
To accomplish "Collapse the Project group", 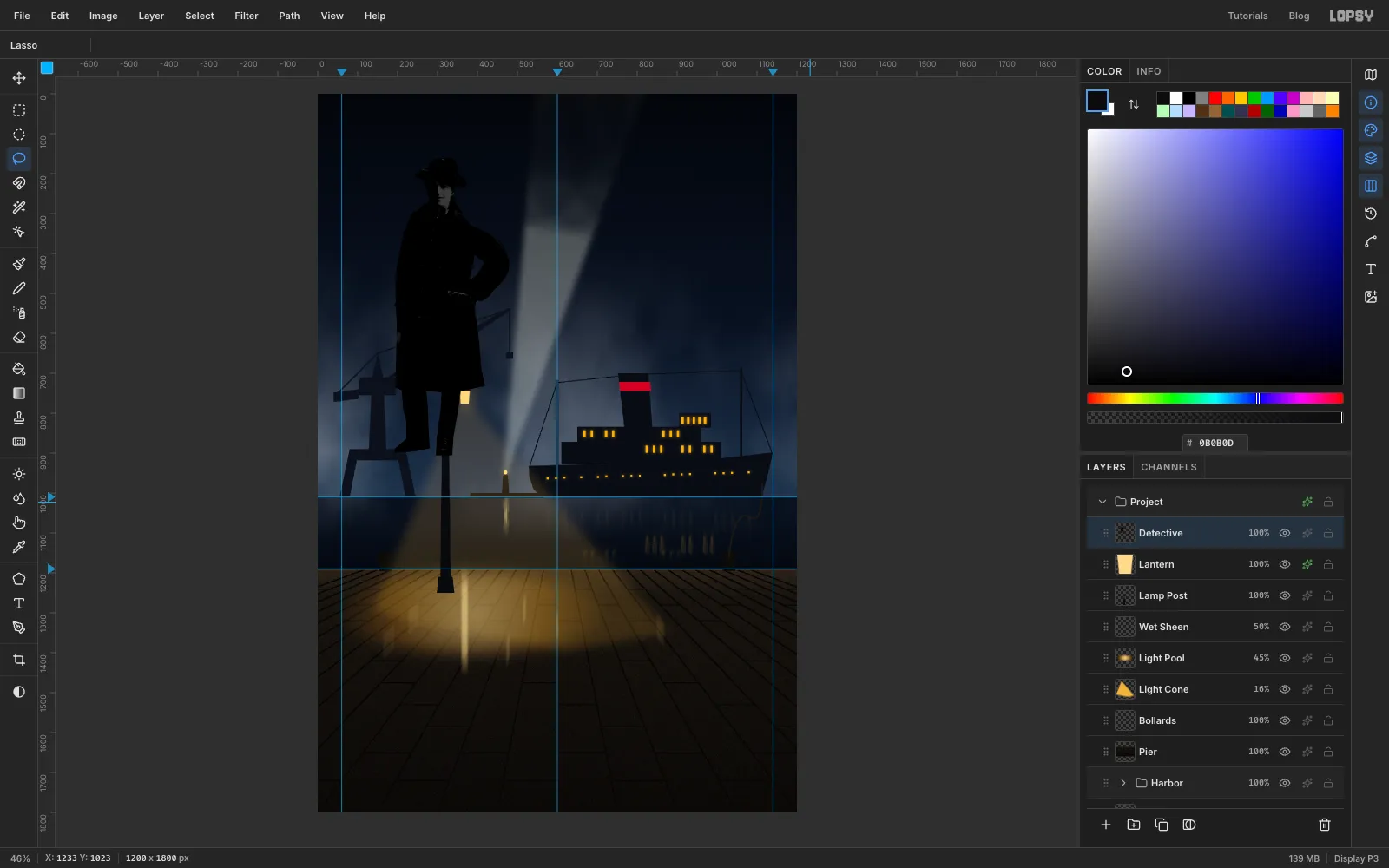I will click(x=1103, y=502).
